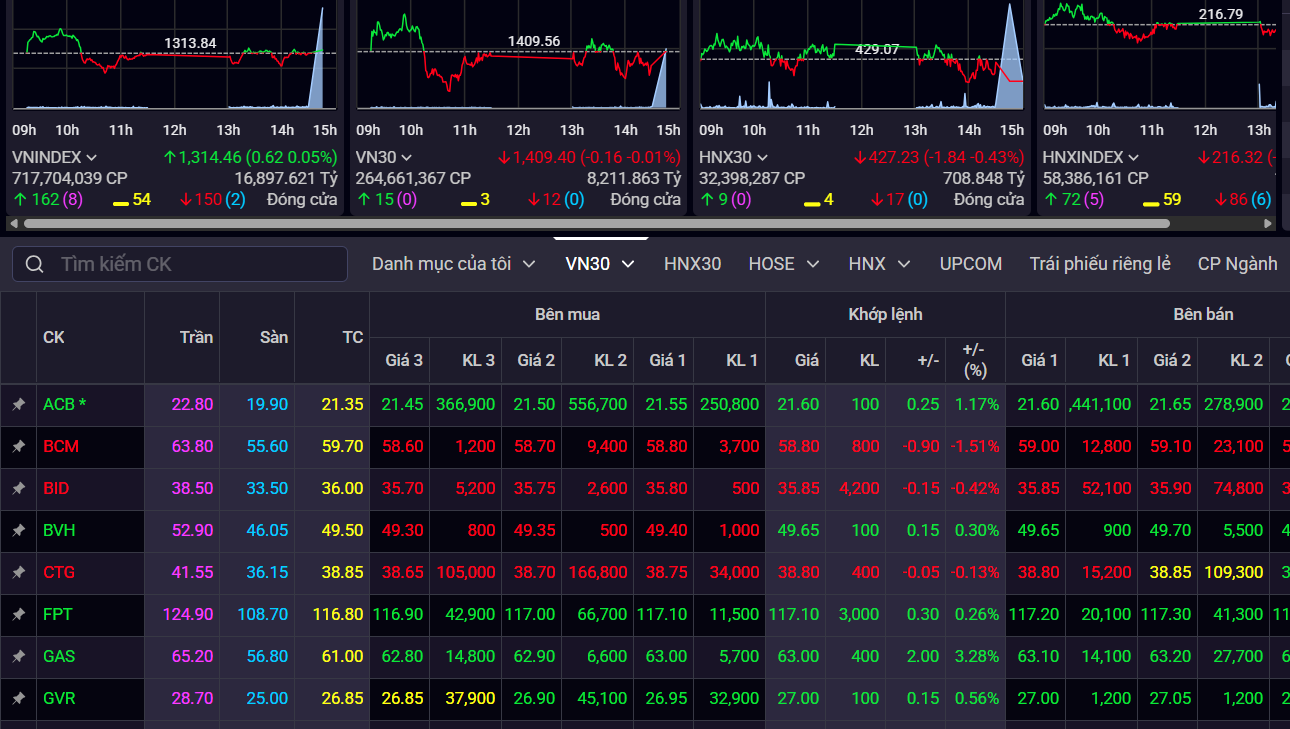Image resolution: width=1290 pixels, height=729 pixels.
Task: Click FPT matched price 117.10
Action: point(796,615)
